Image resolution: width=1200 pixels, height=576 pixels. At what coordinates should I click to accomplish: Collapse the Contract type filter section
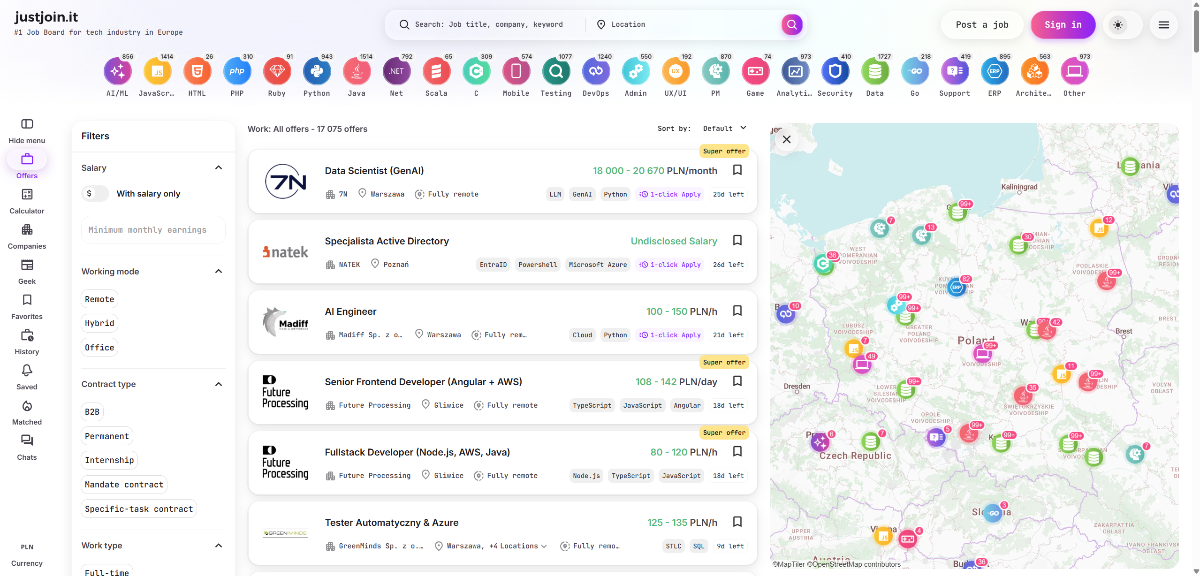tap(219, 384)
